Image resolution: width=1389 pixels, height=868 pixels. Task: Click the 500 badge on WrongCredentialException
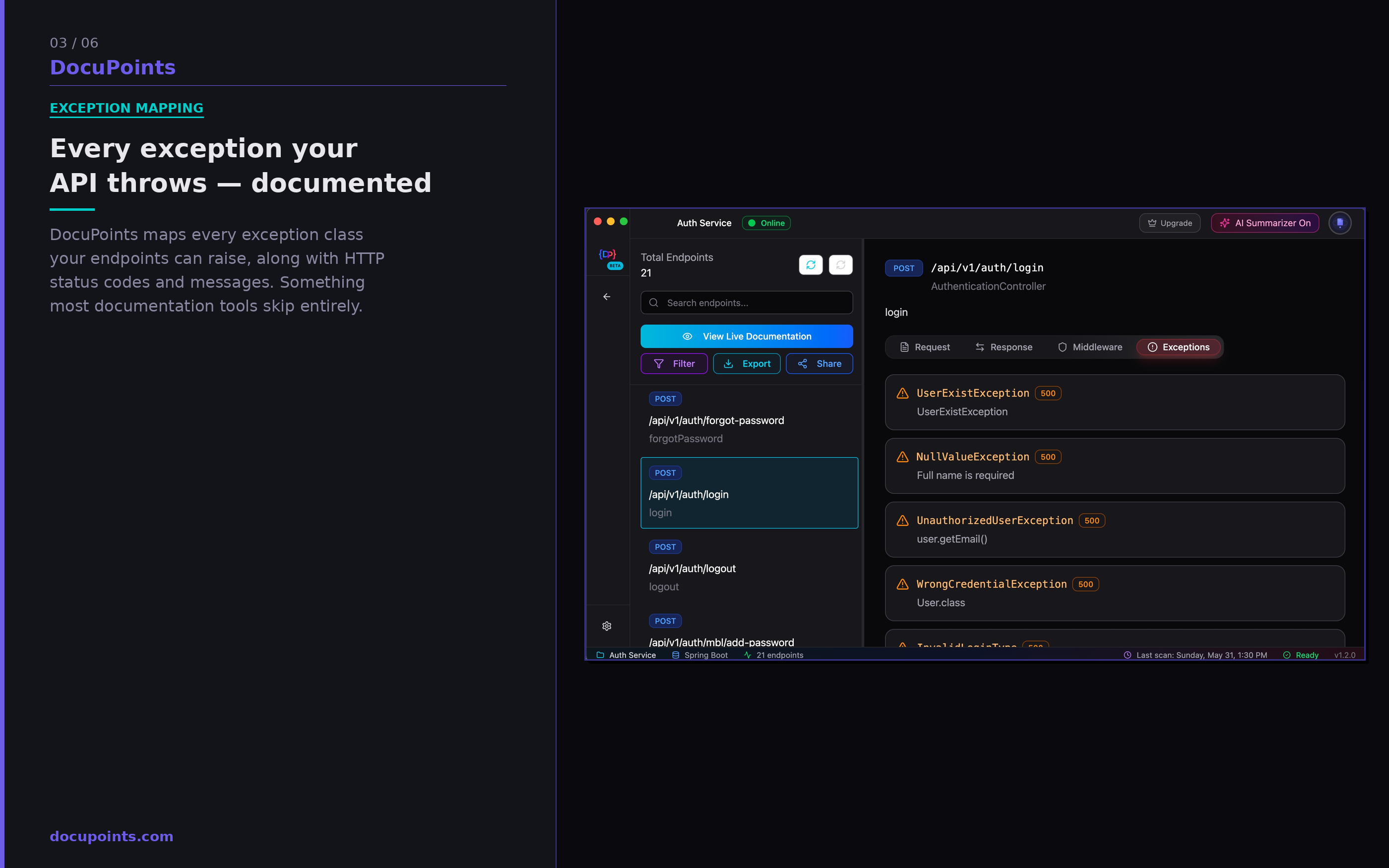coord(1085,584)
